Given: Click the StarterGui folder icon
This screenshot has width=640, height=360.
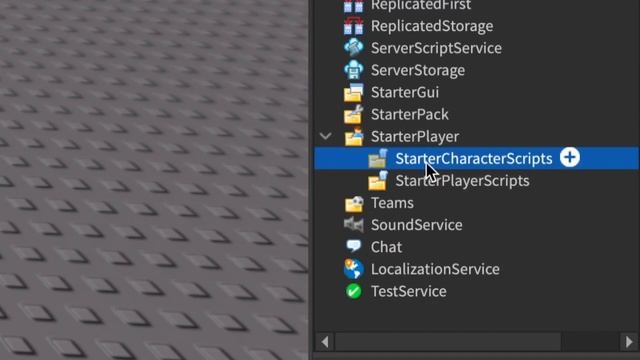Looking at the screenshot, I should (353, 92).
